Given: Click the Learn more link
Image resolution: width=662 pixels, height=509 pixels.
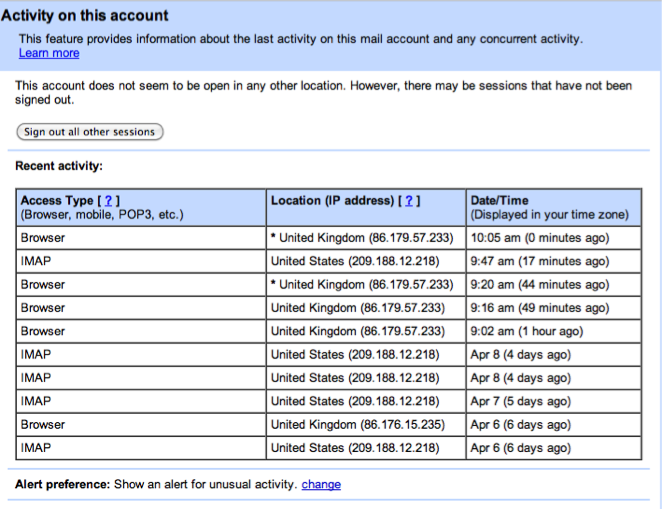Looking at the screenshot, I should point(48,53).
